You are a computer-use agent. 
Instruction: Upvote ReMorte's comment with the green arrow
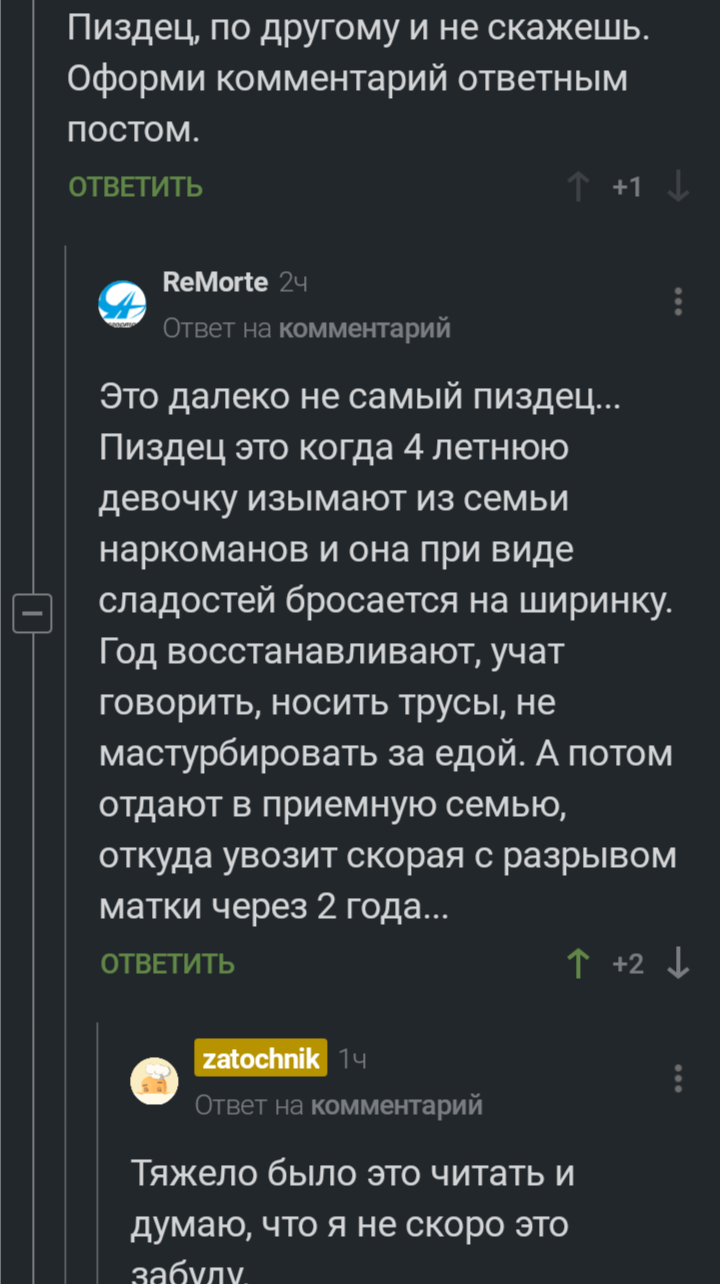[578, 964]
